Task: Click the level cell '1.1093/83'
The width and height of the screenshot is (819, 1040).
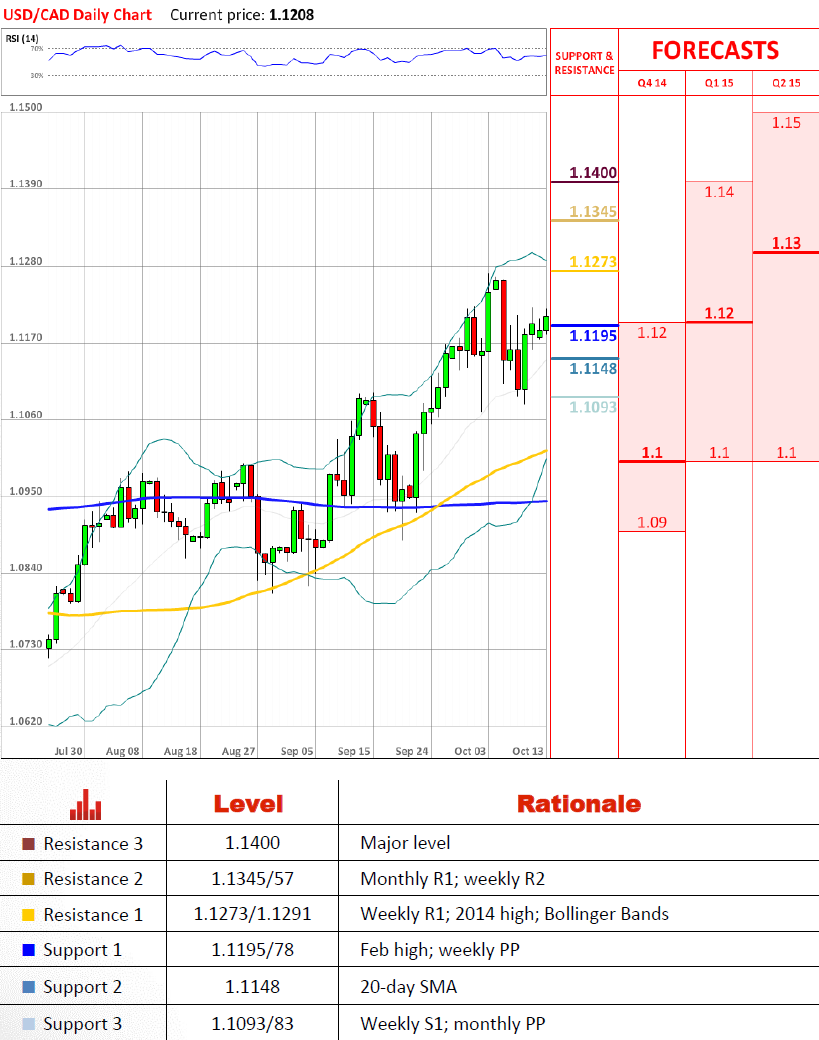Action: [x=252, y=1023]
